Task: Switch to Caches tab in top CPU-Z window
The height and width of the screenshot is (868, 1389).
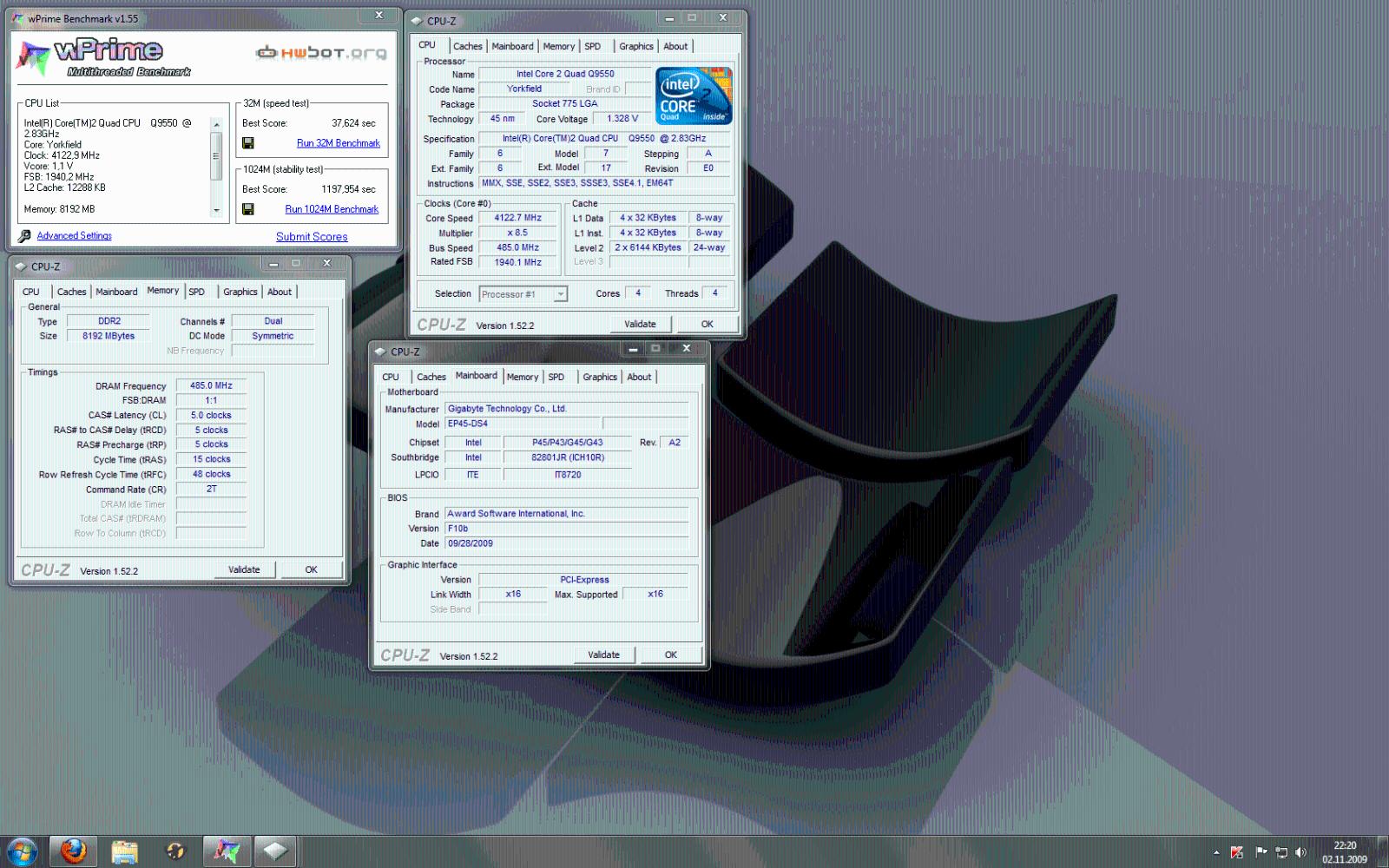Action: tap(467, 47)
